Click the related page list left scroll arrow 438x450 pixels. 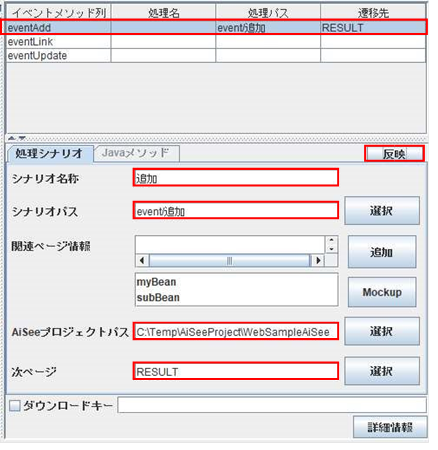click(x=142, y=260)
